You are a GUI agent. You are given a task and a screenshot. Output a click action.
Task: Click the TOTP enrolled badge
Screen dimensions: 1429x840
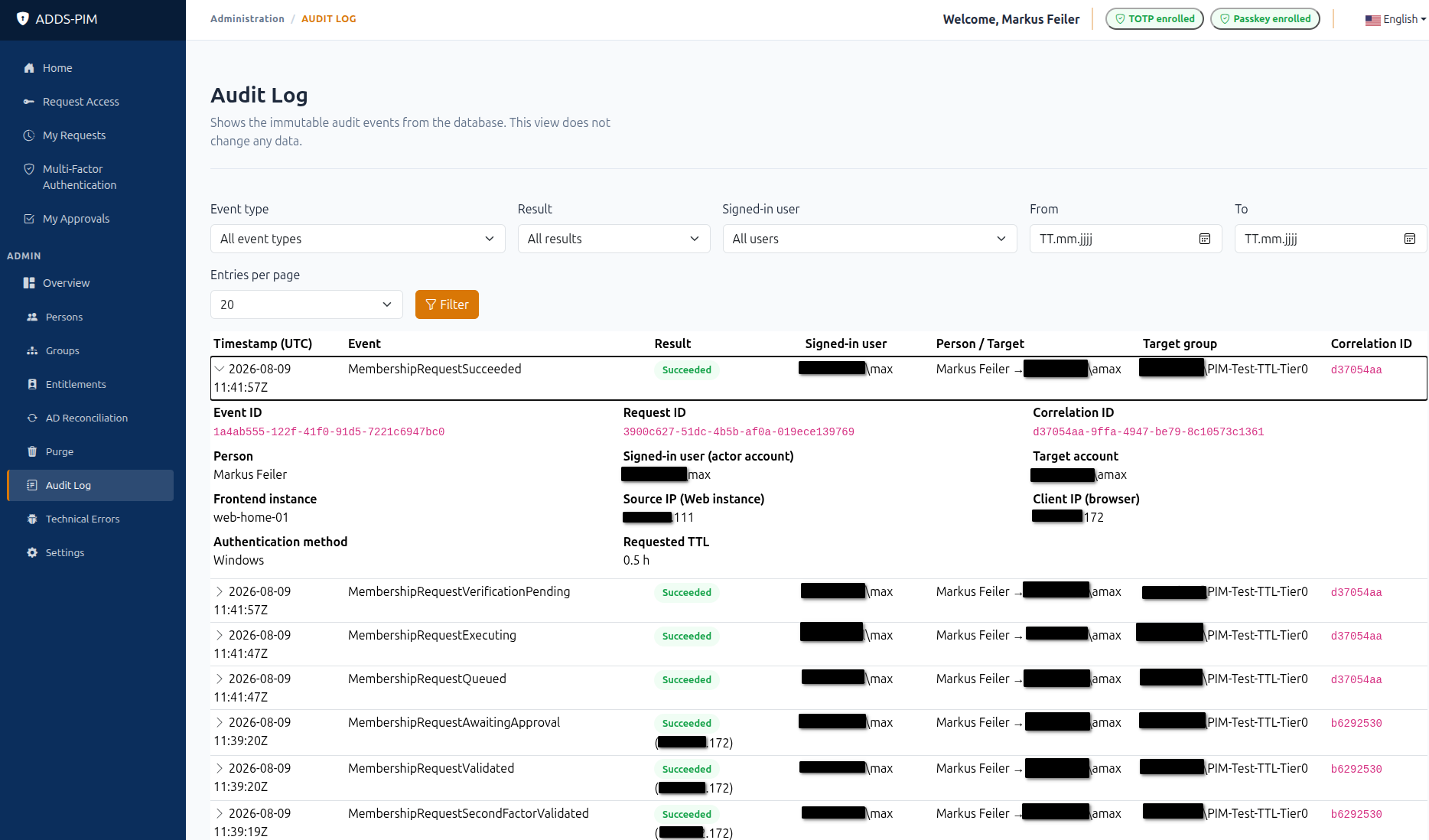pos(1154,19)
